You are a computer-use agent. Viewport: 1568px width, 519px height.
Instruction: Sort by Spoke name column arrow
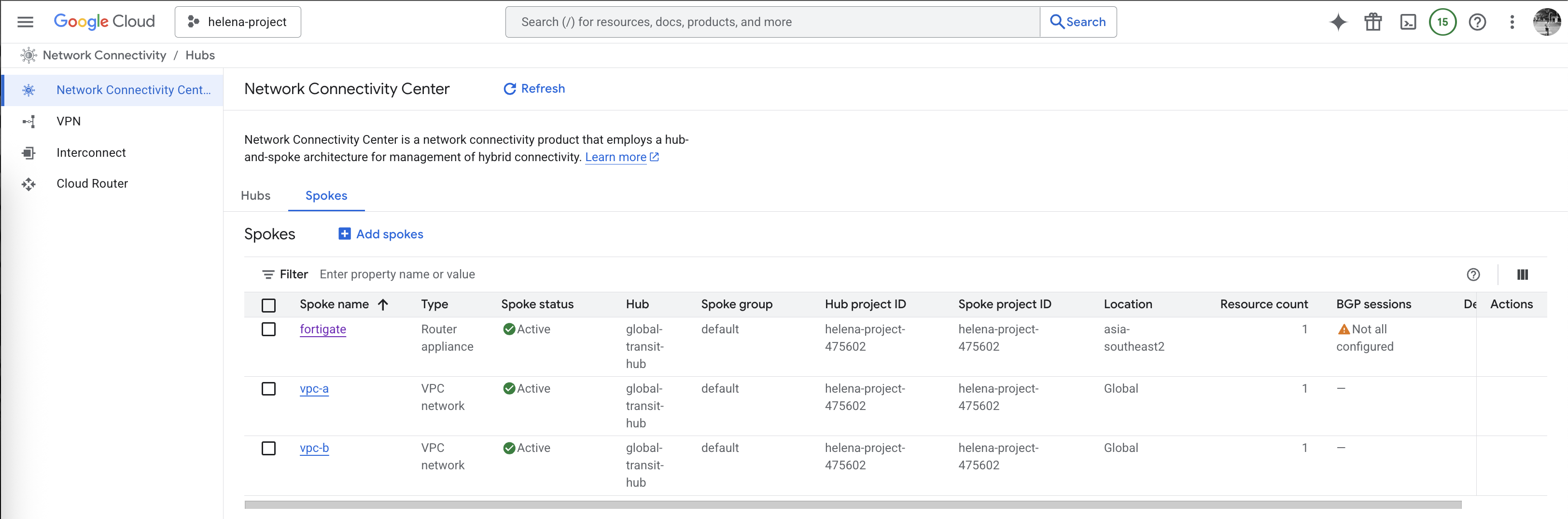[383, 305]
